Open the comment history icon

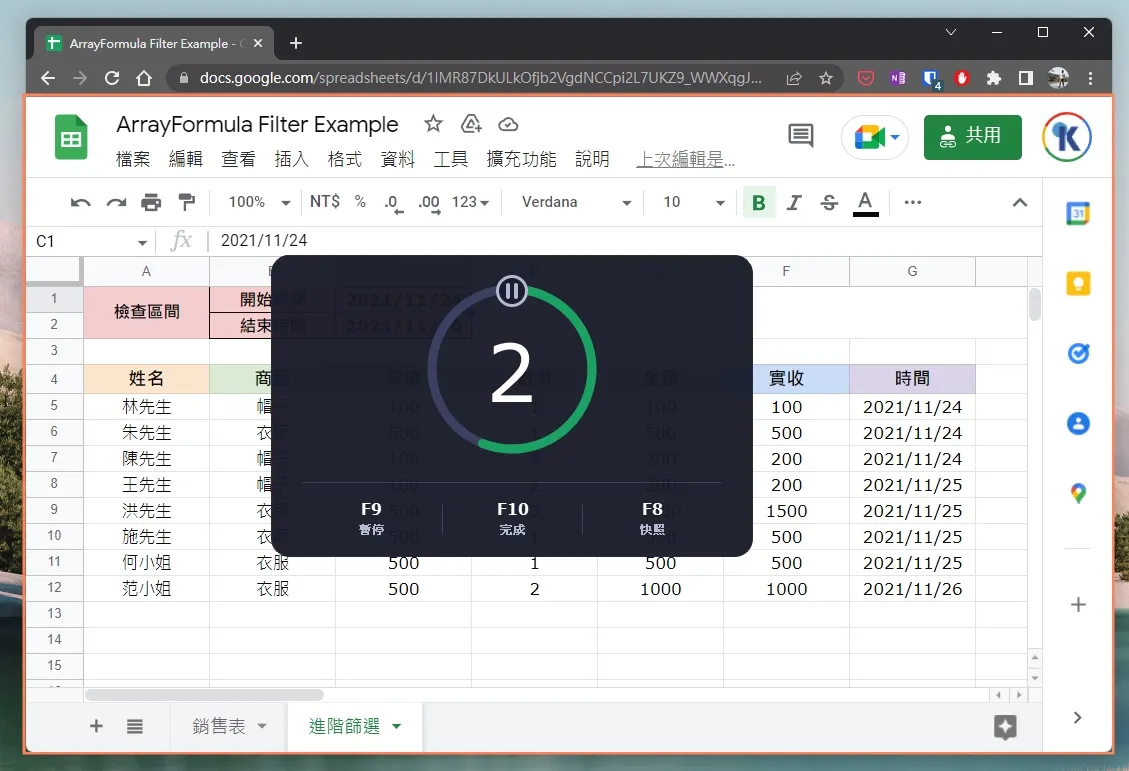click(x=801, y=135)
